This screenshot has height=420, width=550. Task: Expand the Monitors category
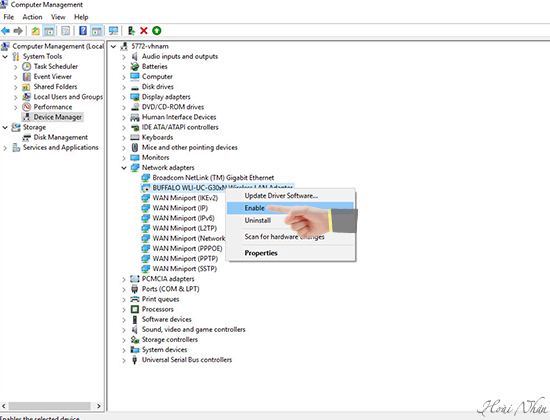coord(124,158)
